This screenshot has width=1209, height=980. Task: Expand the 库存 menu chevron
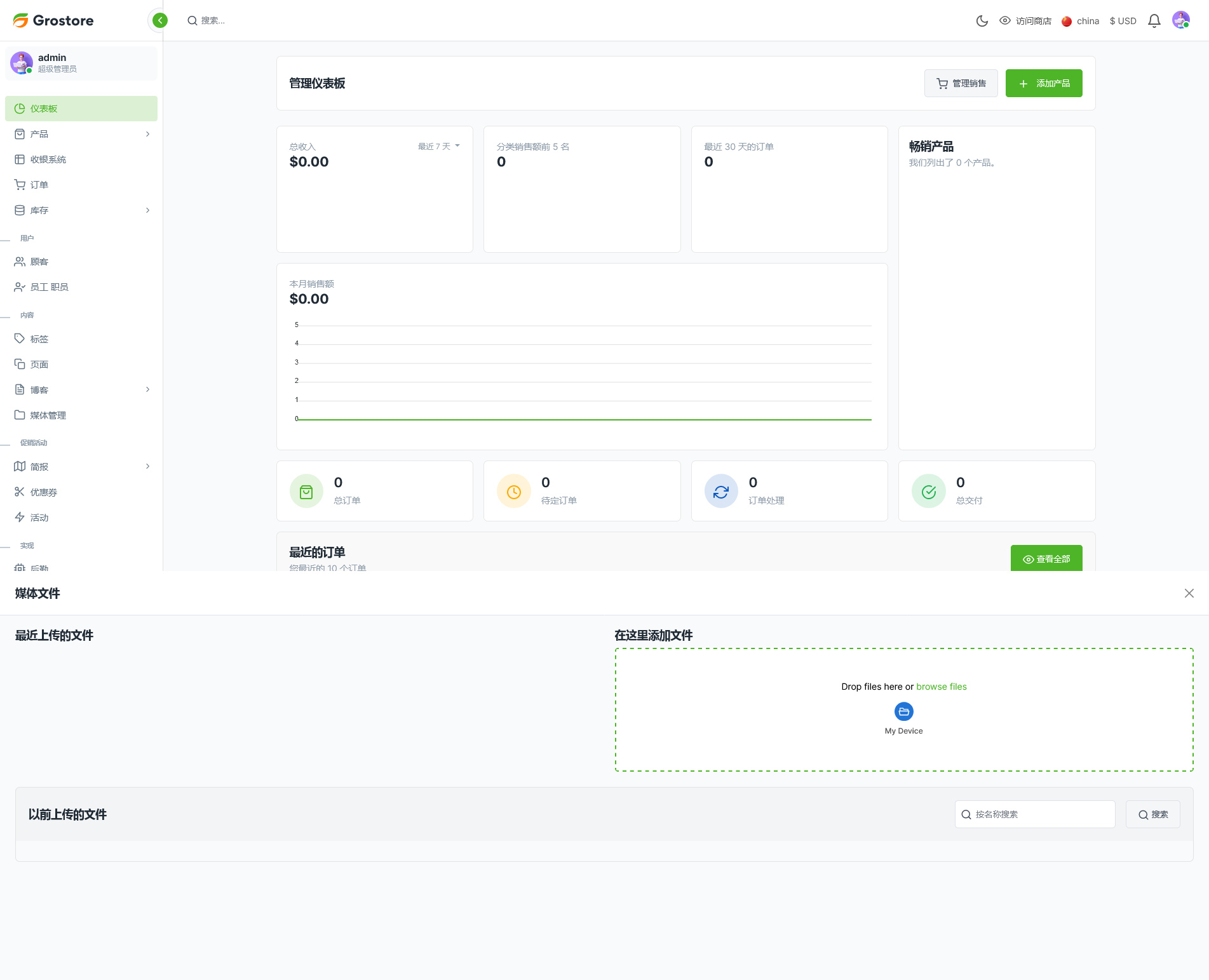[x=148, y=210]
